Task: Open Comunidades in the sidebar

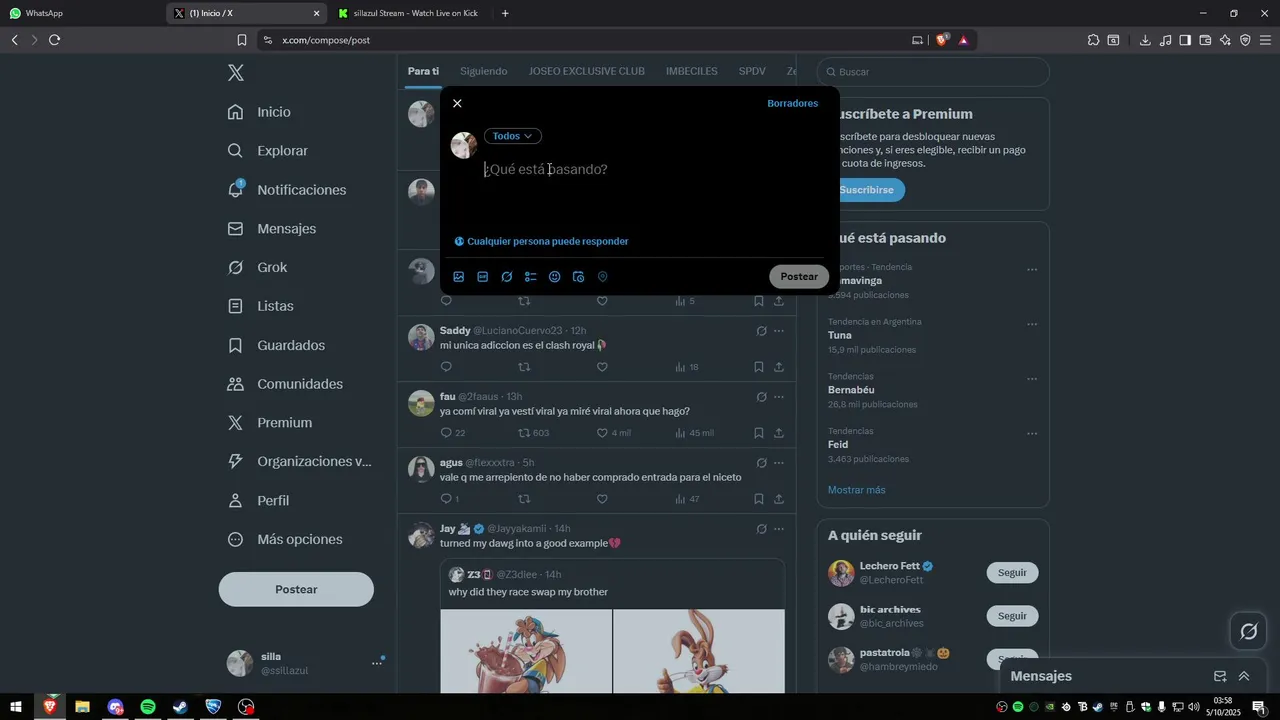Action: point(285,384)
